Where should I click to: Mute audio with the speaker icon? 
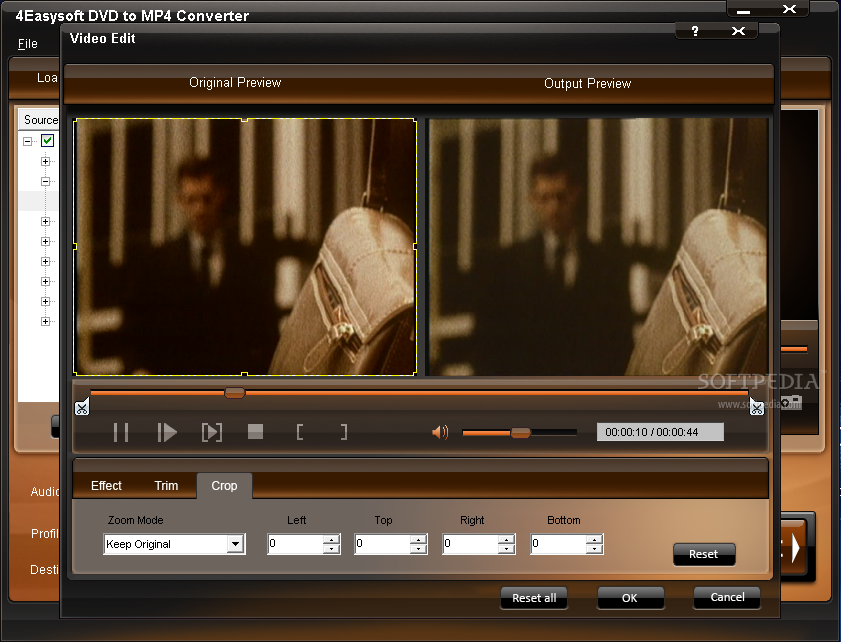pyautogui.click(x=440, y=432)
